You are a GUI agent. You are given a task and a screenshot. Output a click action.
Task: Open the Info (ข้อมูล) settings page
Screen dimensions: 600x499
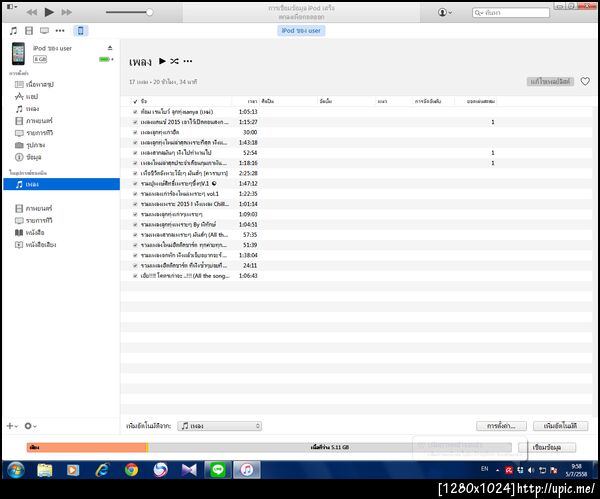click(x=28, y=157)
